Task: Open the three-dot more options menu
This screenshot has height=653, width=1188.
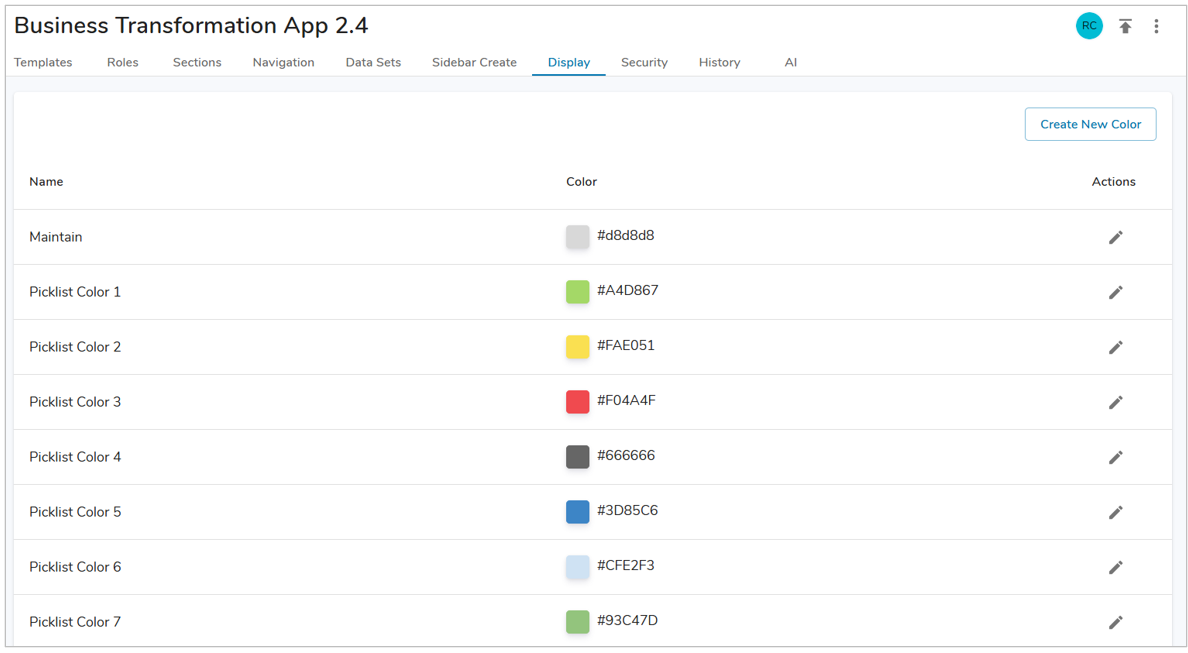Action: click(x=1156, y=27)
